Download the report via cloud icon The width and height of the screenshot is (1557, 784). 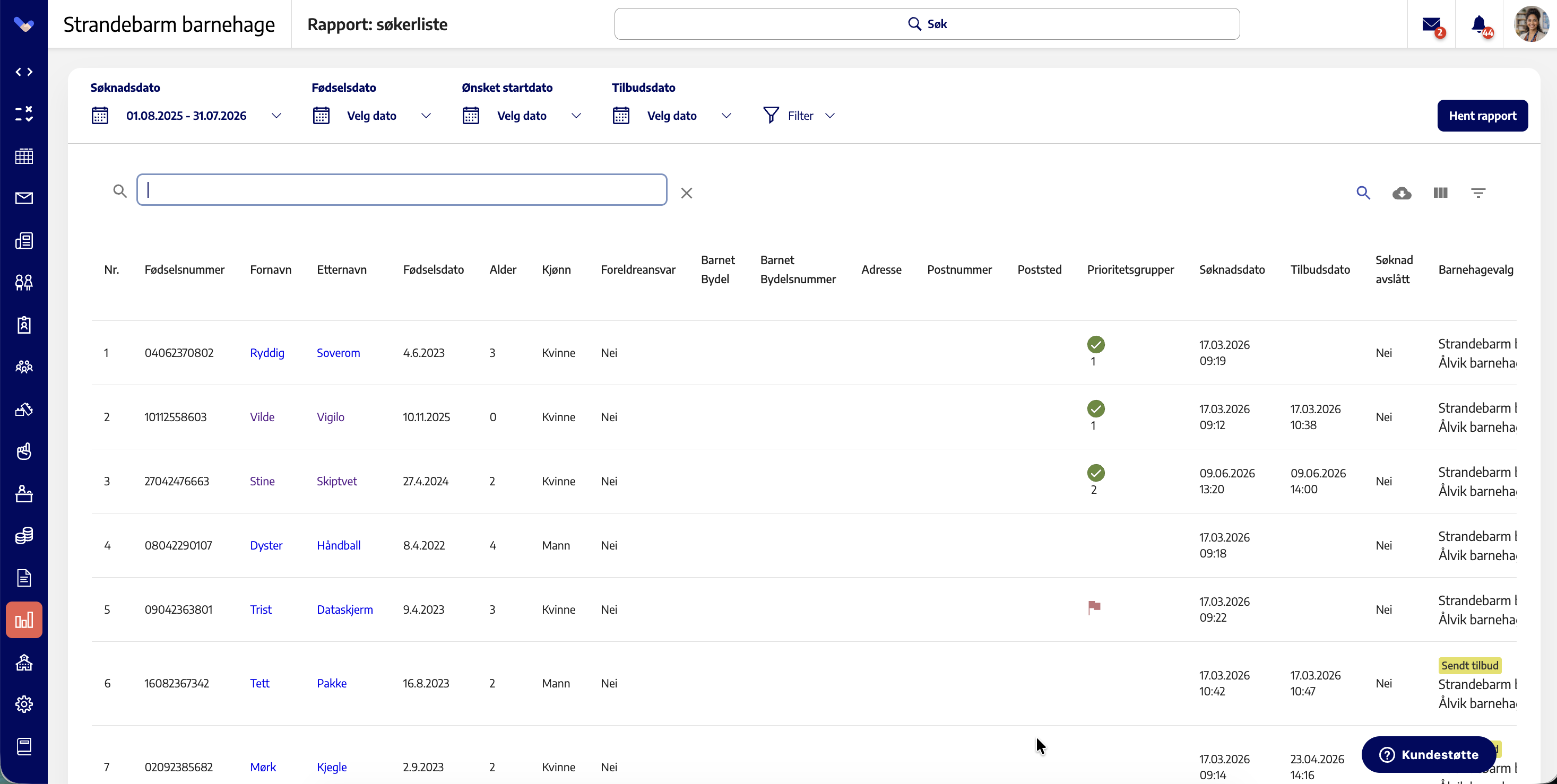(1402, 193)
